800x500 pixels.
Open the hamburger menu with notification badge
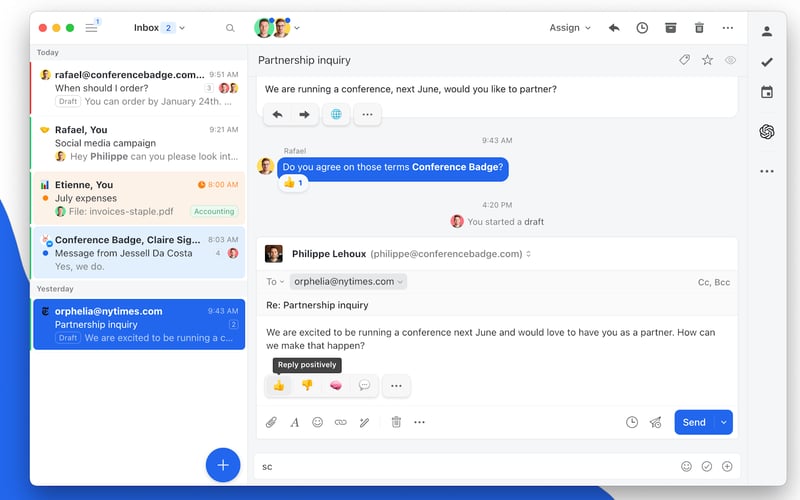[x=92, y=28]
